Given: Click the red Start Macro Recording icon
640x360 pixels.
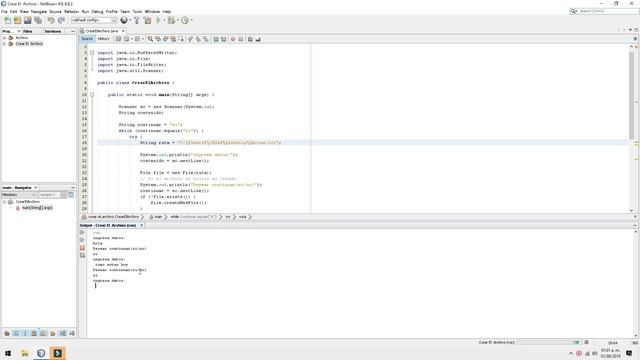Looking at the screenshot, I should (233, 39).
